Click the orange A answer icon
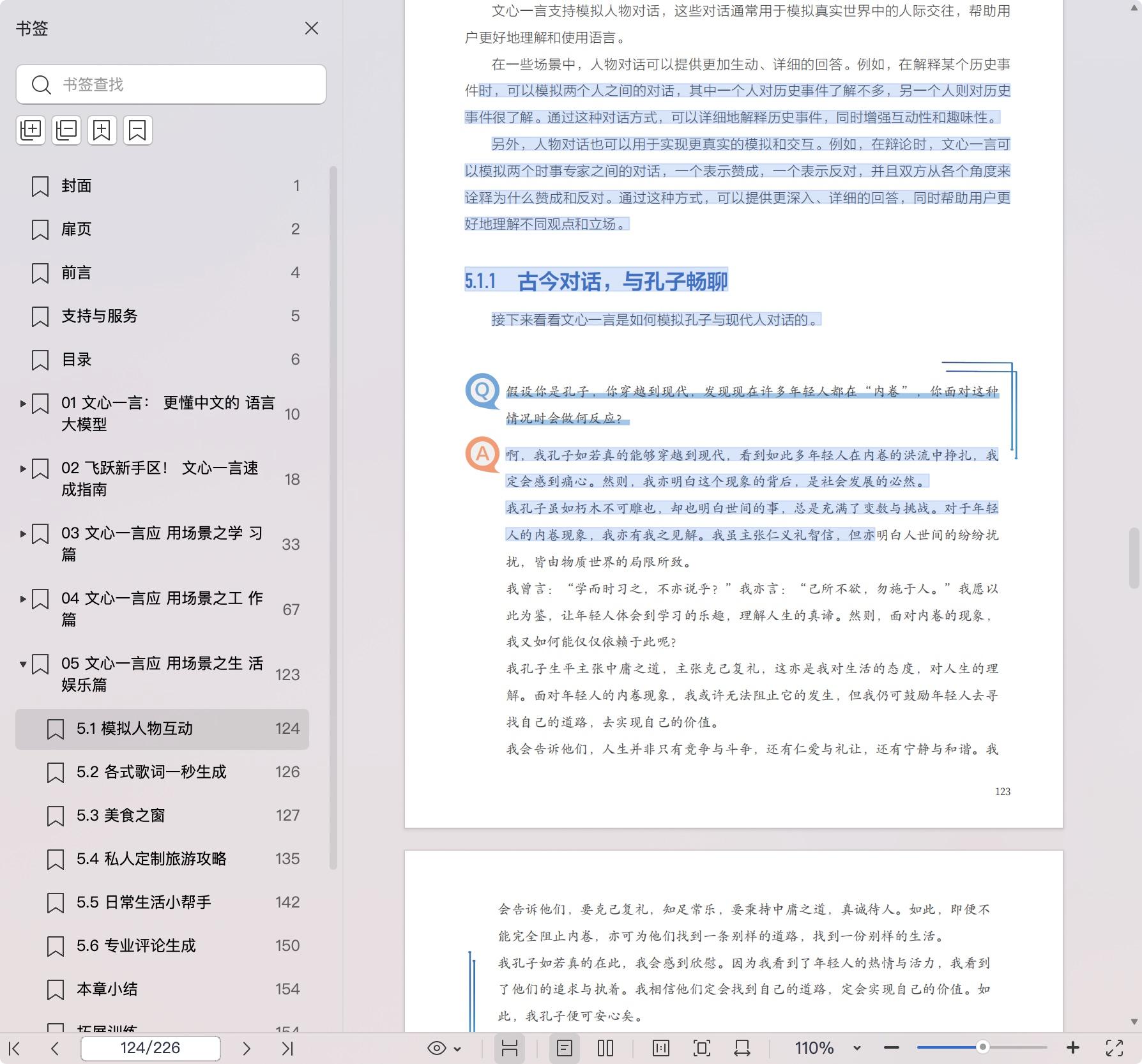The image size is (1142, 1064). coord(482,454)
